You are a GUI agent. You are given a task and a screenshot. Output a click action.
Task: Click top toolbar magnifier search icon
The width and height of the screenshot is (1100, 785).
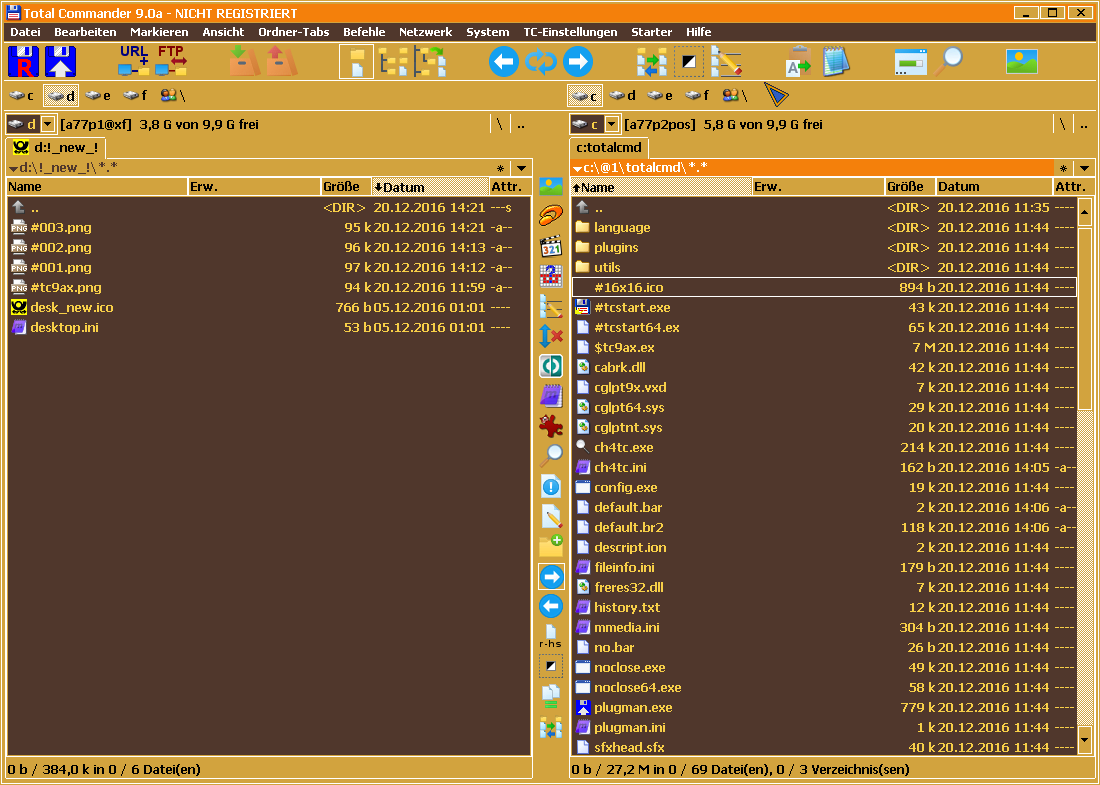tap(948, 62)
